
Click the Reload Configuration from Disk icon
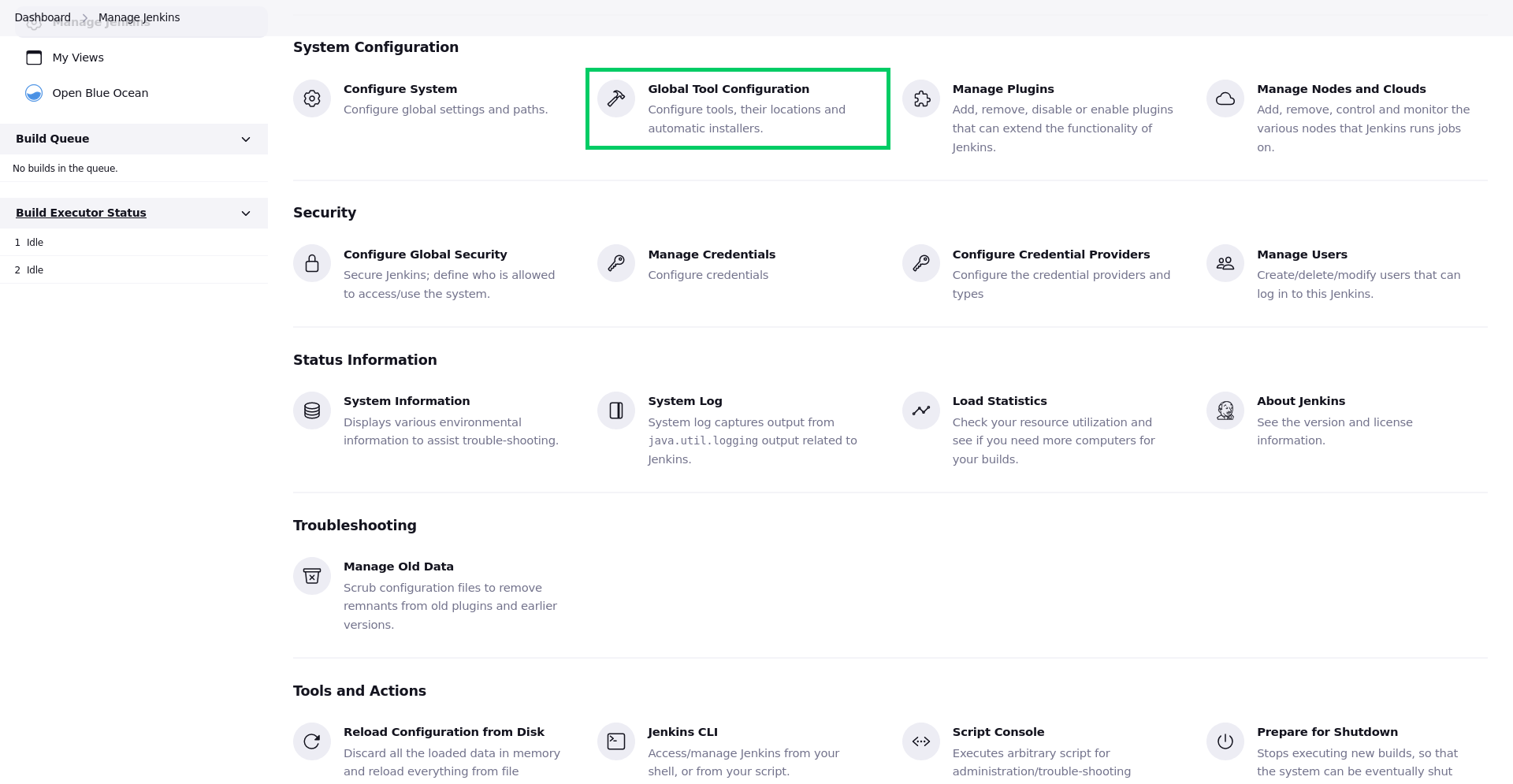[x=312, y=741]
